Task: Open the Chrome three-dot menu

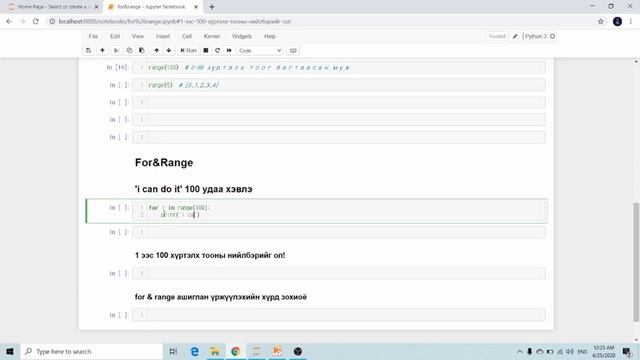Action: (x=631, y=21)
